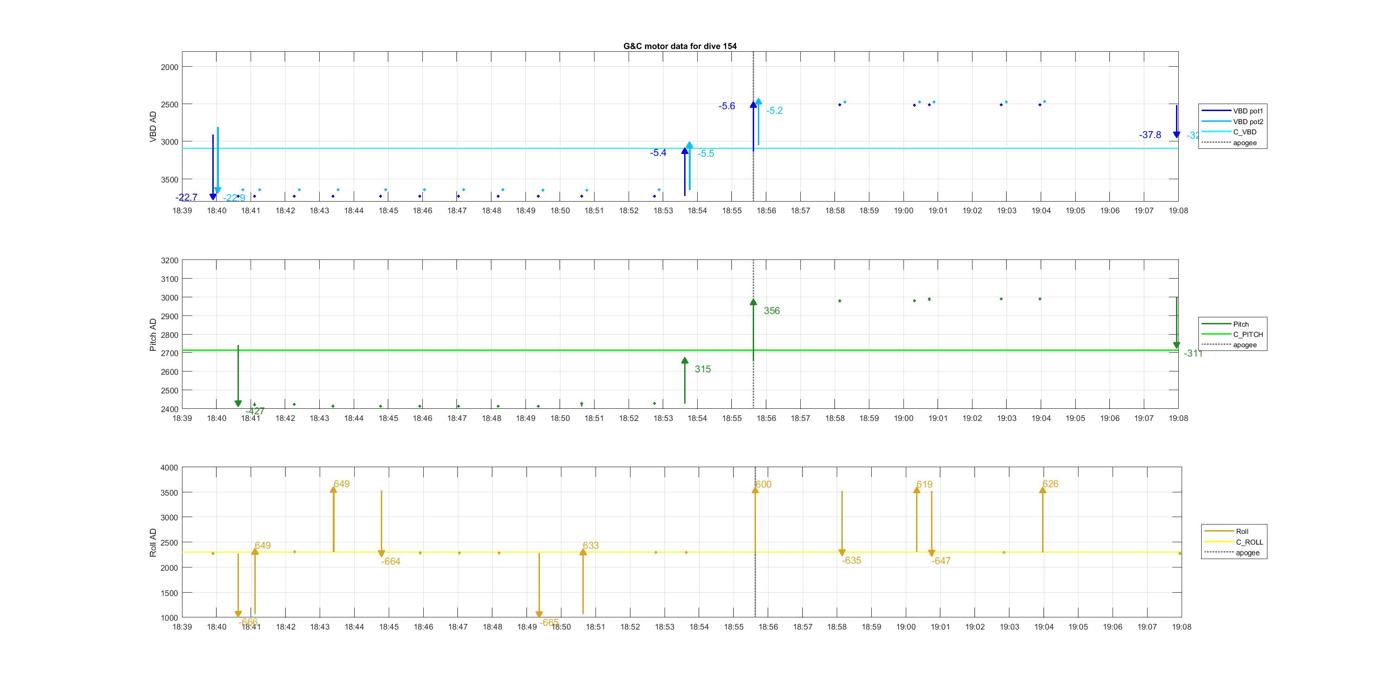The image size is (1400, 693).
Task: Click the "19:00" tick under the Roll plot
Action: 905,627
